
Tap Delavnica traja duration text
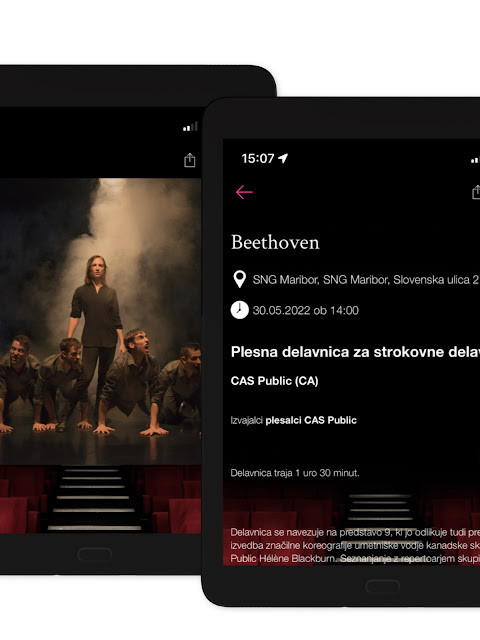295,473
